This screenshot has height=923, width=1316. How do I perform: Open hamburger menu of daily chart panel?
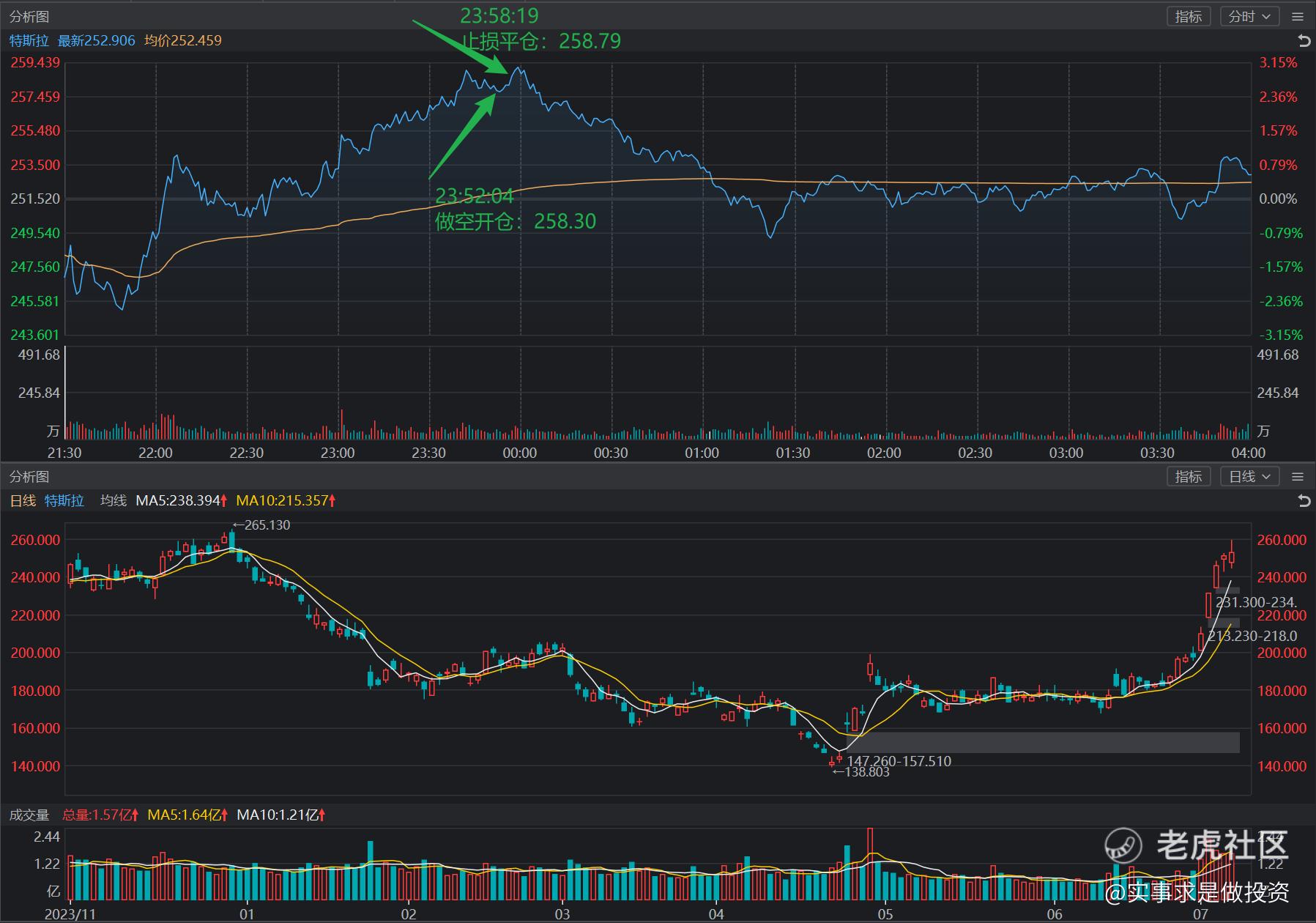click(x=1298, y=476)
